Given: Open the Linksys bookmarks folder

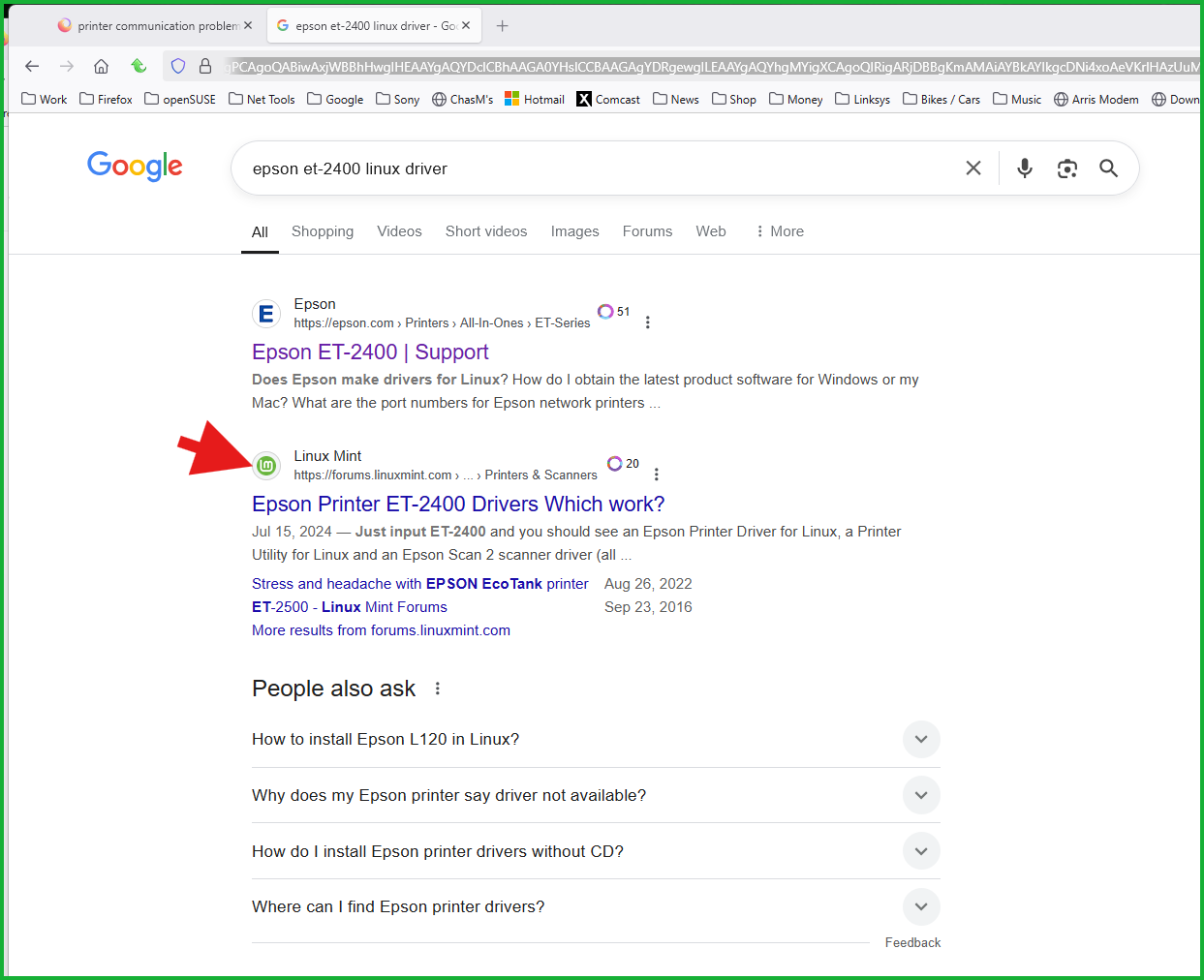Looking at the screenshot, I should (x=863, y=99).
